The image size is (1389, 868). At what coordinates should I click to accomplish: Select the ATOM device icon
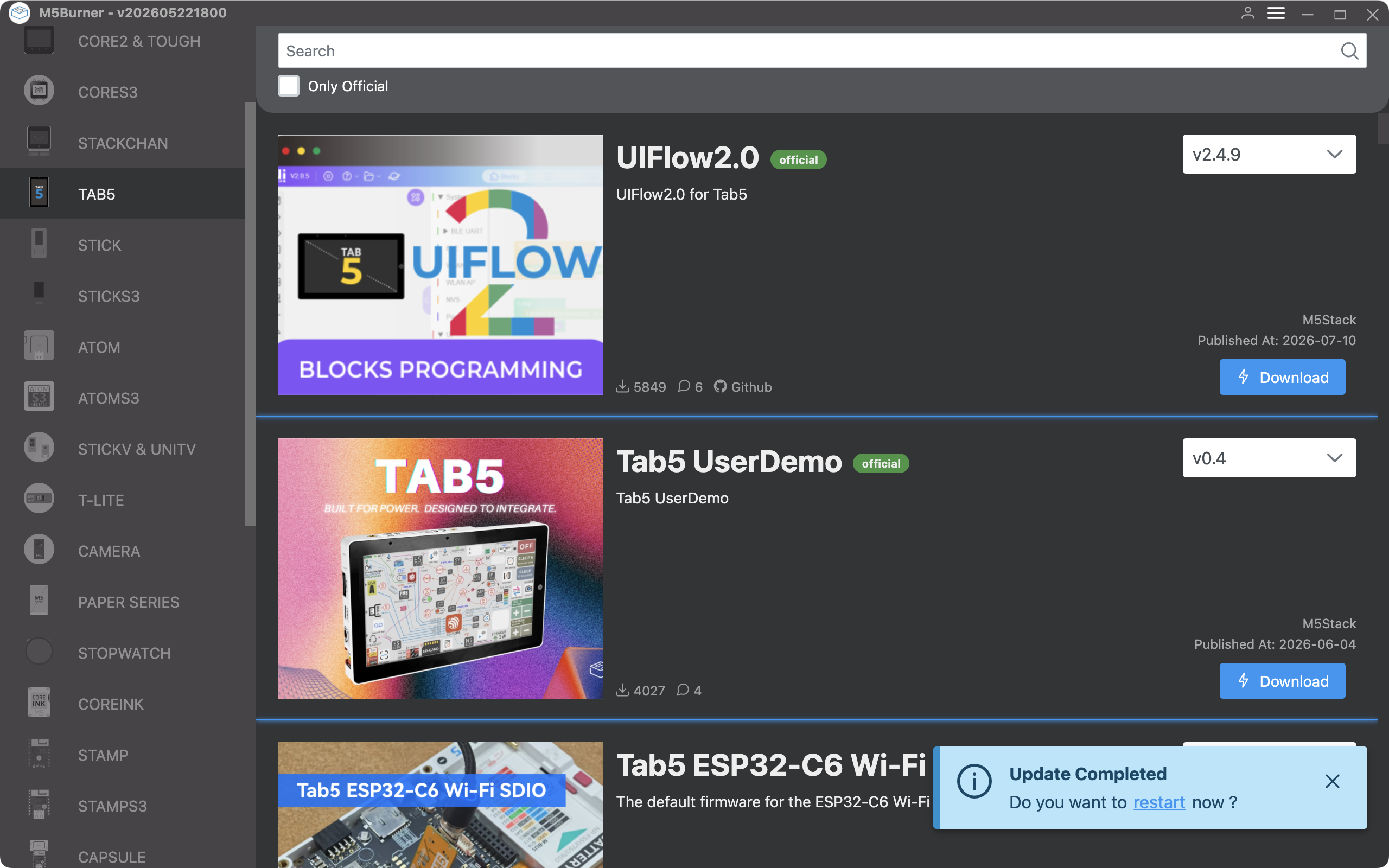[39, 346]
